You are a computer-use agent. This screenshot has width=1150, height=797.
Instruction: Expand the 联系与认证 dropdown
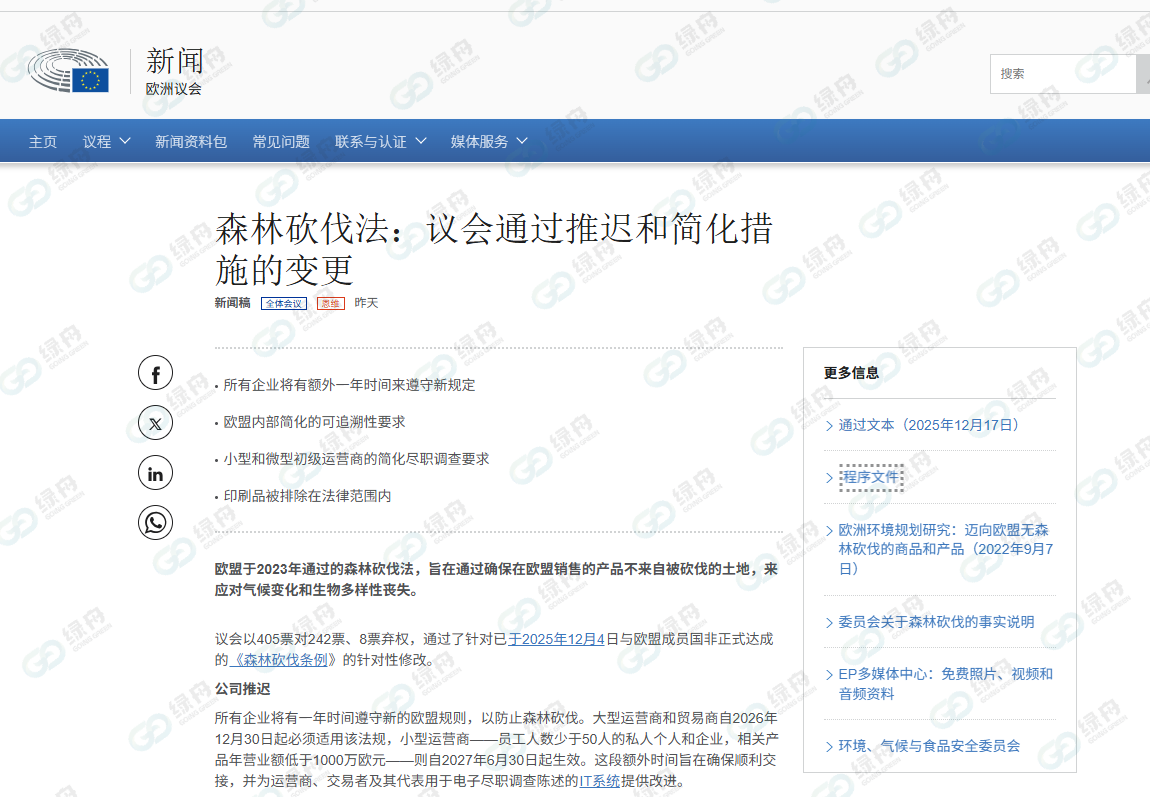pos(380,142)
